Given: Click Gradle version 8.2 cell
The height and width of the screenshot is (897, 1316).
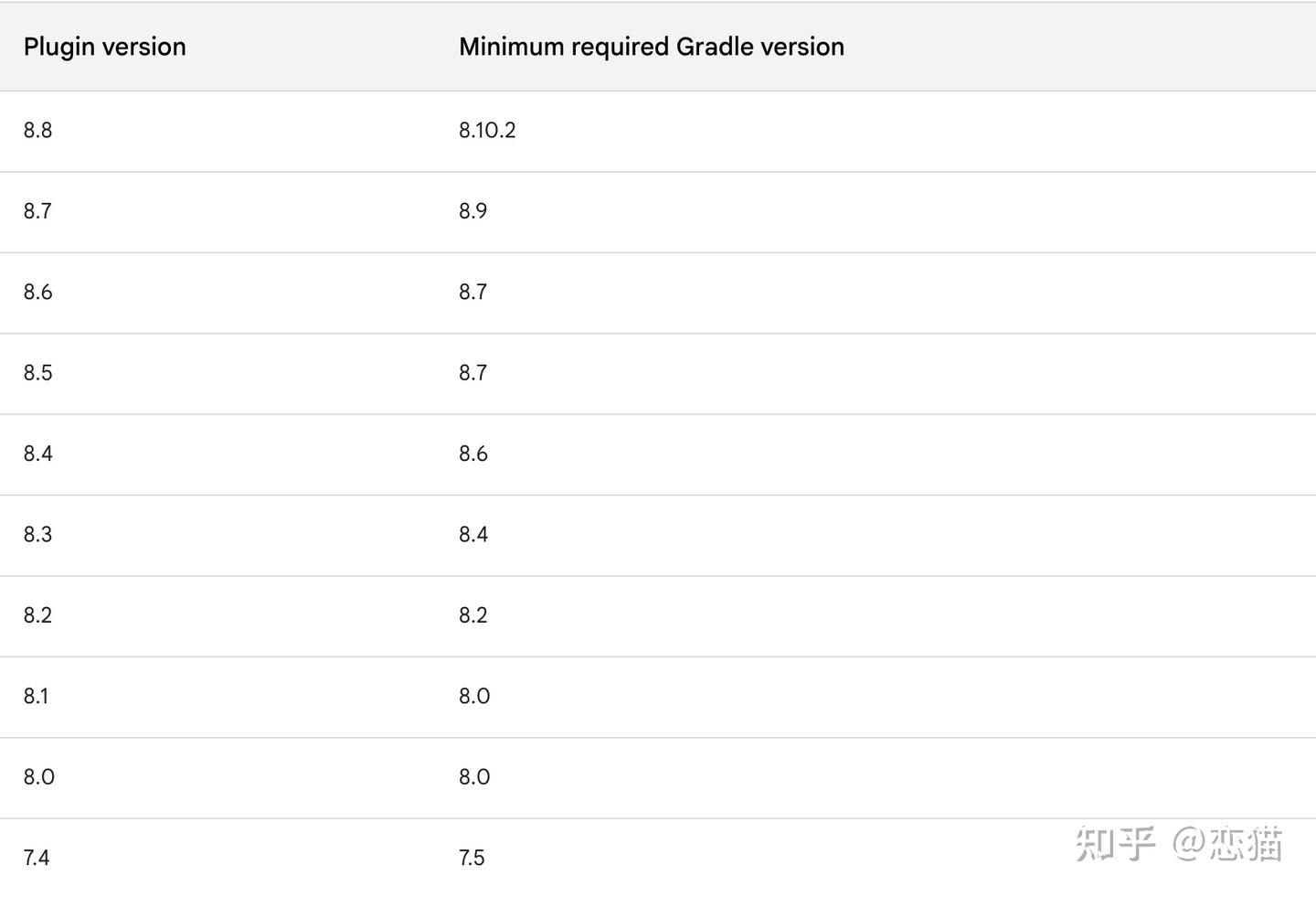Looking at the screenshot, I should [473, 615].
